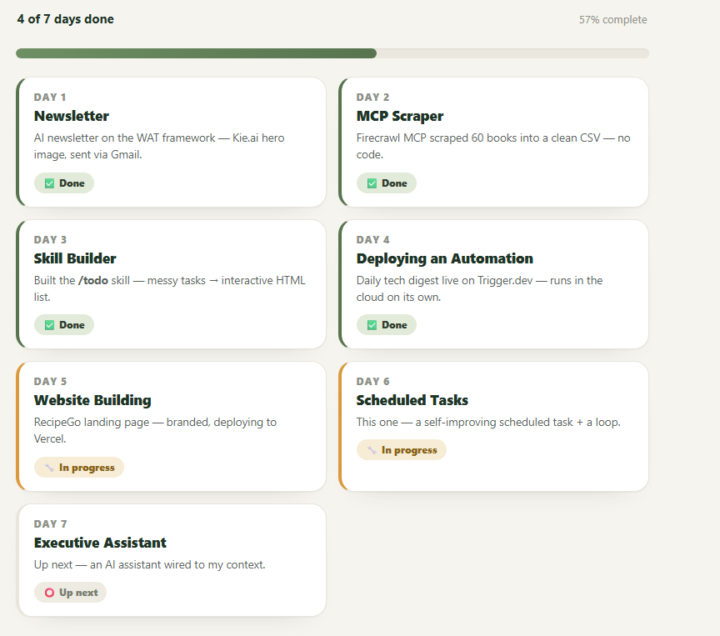Click the checkmark icon on Skill Builder card
Image resolution: width=720 pixels, height=636 pixels.
point(49,325)
